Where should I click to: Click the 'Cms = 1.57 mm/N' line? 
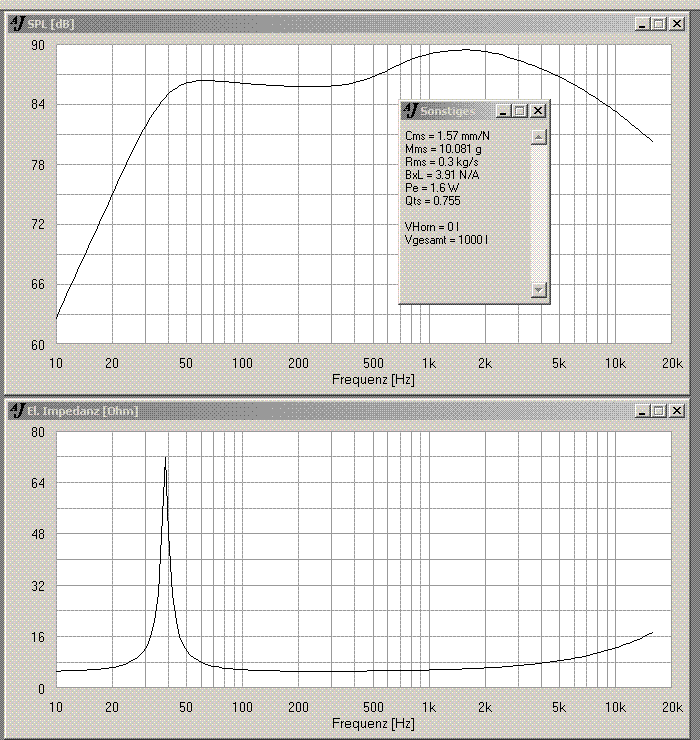coord(447,136)
